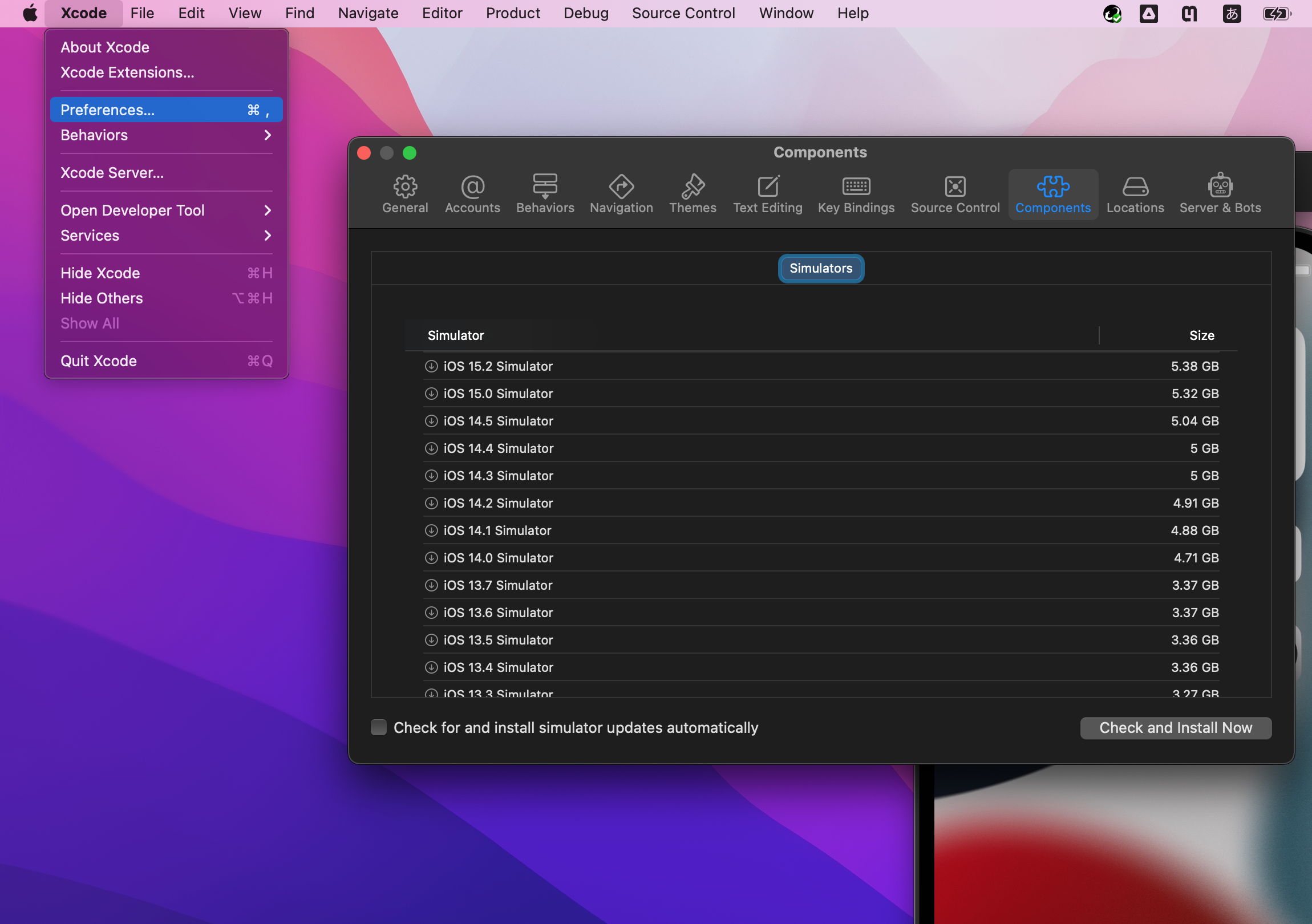This screenshot has width=1312, height=924.
Task: Download the iOS 15.2 Simulator
Action: point(431,366)
